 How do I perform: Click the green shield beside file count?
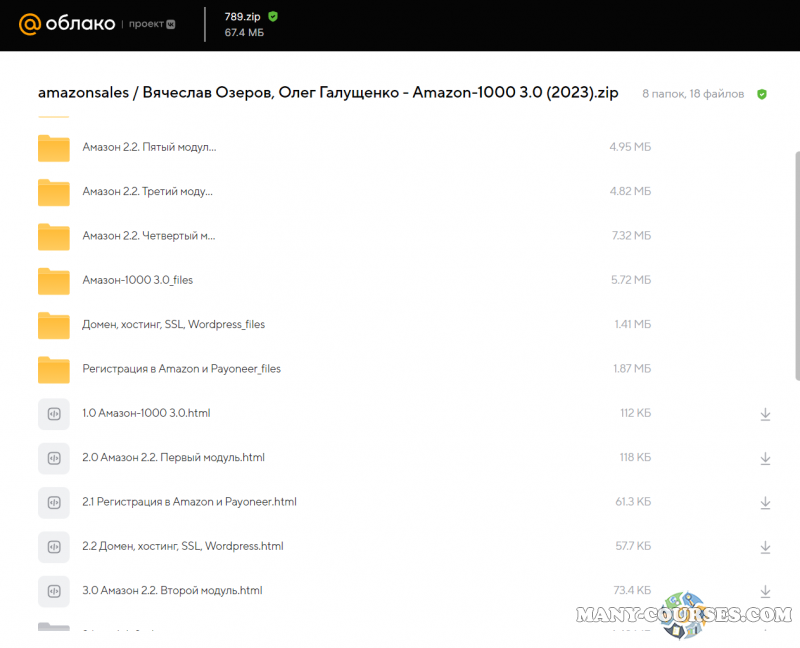coord(762,94)
